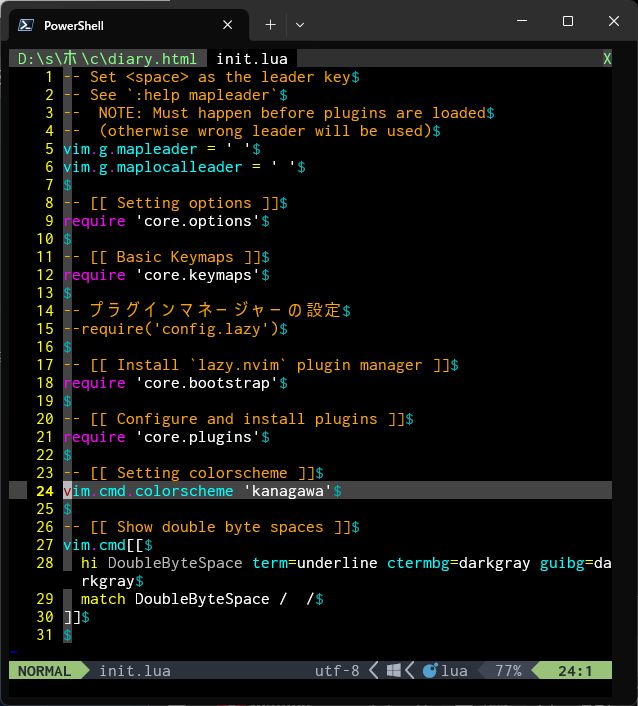This screenshot has width=638, height=706.
Task: Maximize the PowerShell window
Action: (567, 21)
